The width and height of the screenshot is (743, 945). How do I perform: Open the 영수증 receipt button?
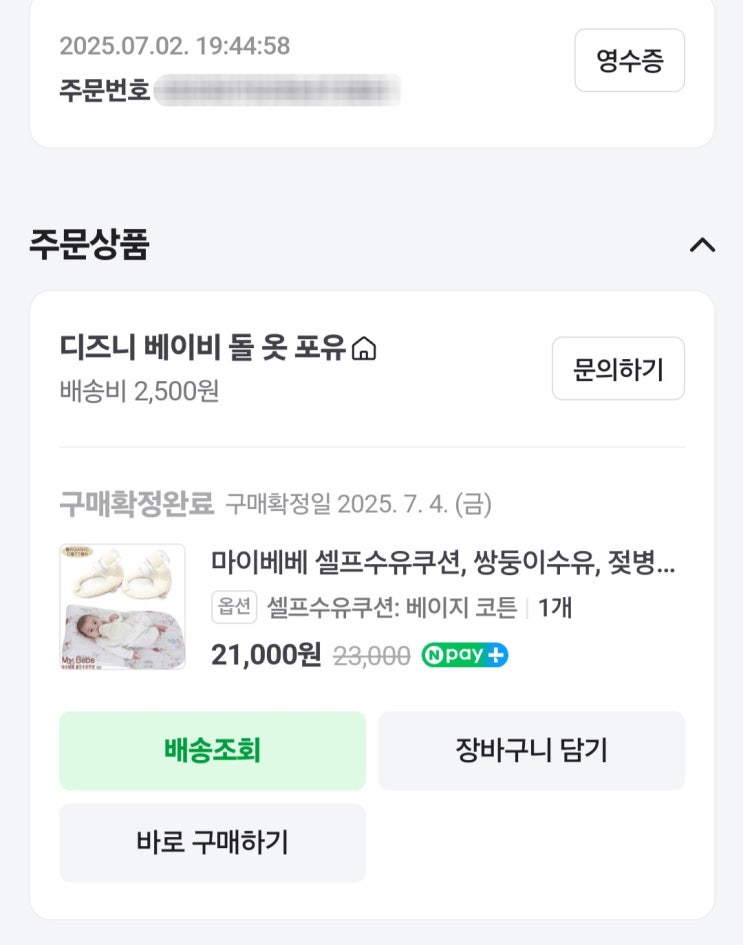click(x=629, y=61)
